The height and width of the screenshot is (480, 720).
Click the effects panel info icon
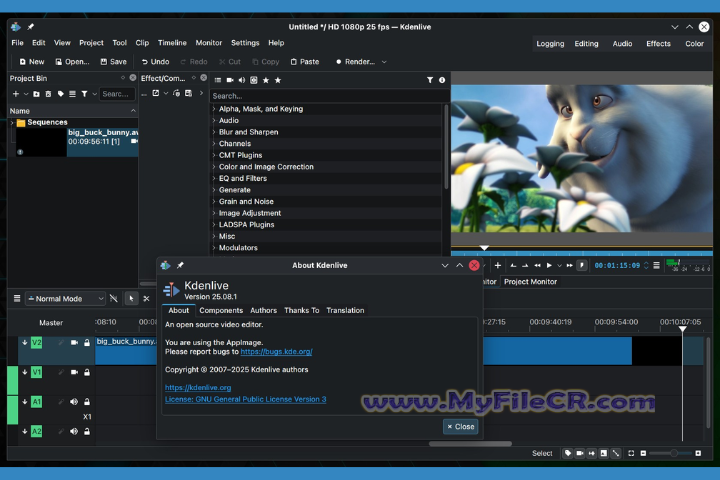pyautogui.click(x=442, y=80)
